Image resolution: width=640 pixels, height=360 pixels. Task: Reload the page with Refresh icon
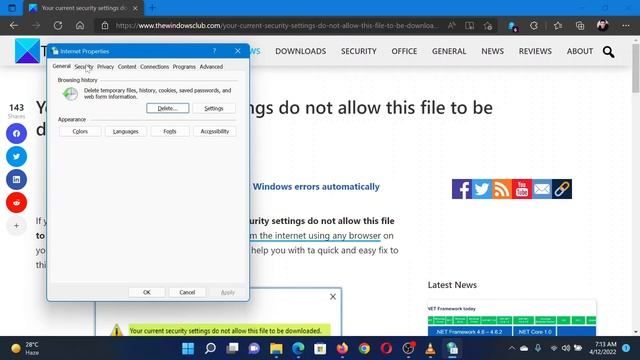pyautogui.click(x=58, y=25)
